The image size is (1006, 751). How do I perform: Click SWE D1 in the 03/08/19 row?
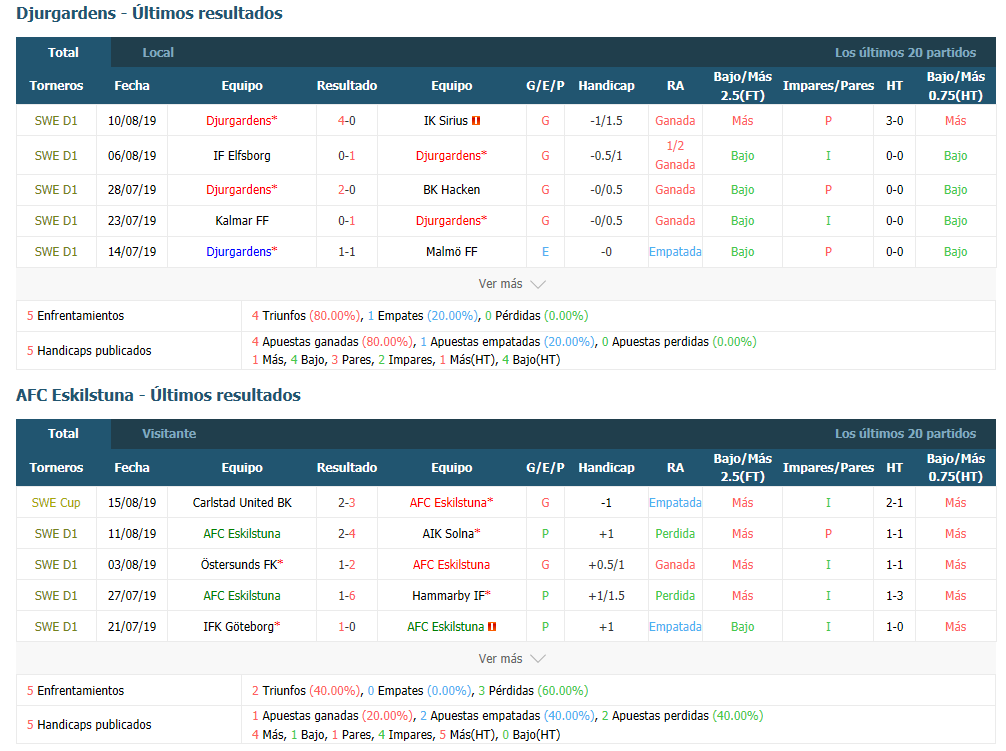(x=56, y=565)
